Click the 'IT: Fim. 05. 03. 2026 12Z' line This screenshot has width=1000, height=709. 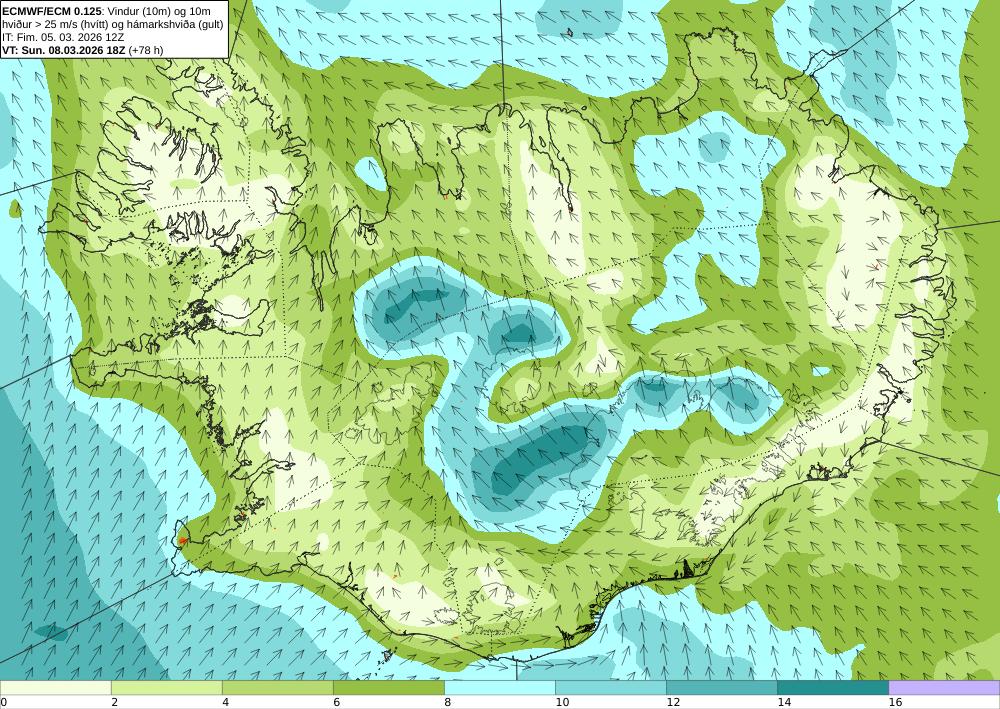click(x=63, y=37)
